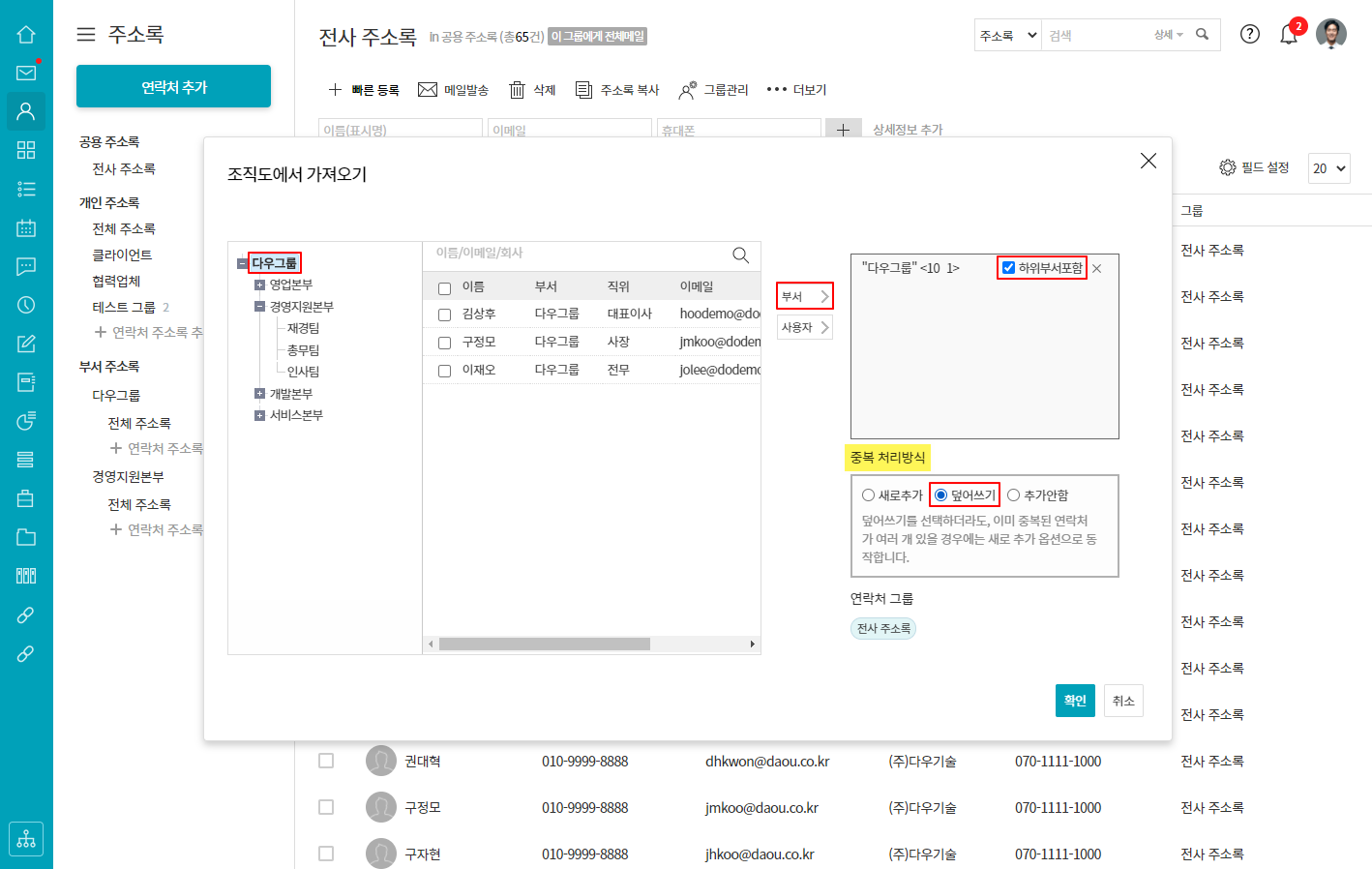Click the notification bell icon
1372x869 pixels.
click(x=1288, y=35)
